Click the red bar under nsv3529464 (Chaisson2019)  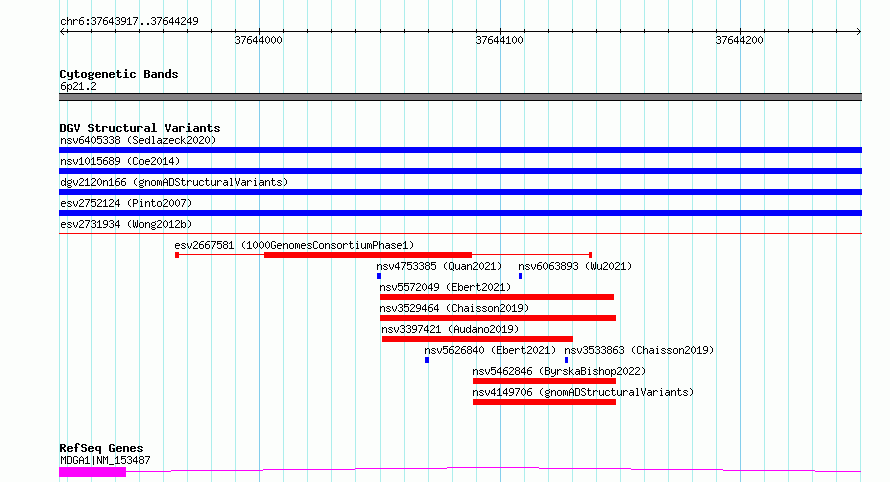(x=498, y=318)
